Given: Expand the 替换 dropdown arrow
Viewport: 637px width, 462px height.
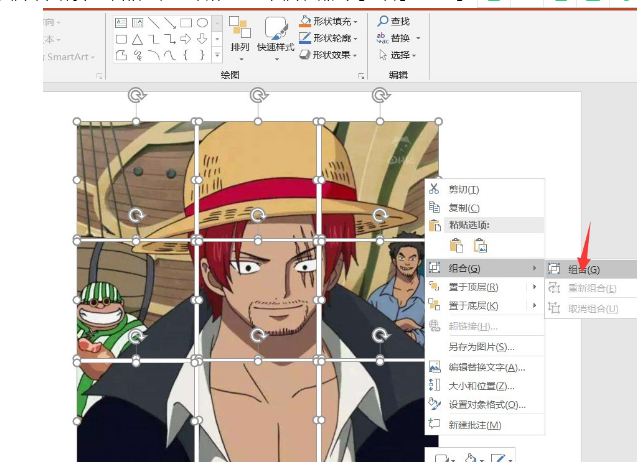Looking at the screenshot, I should 418,39.
